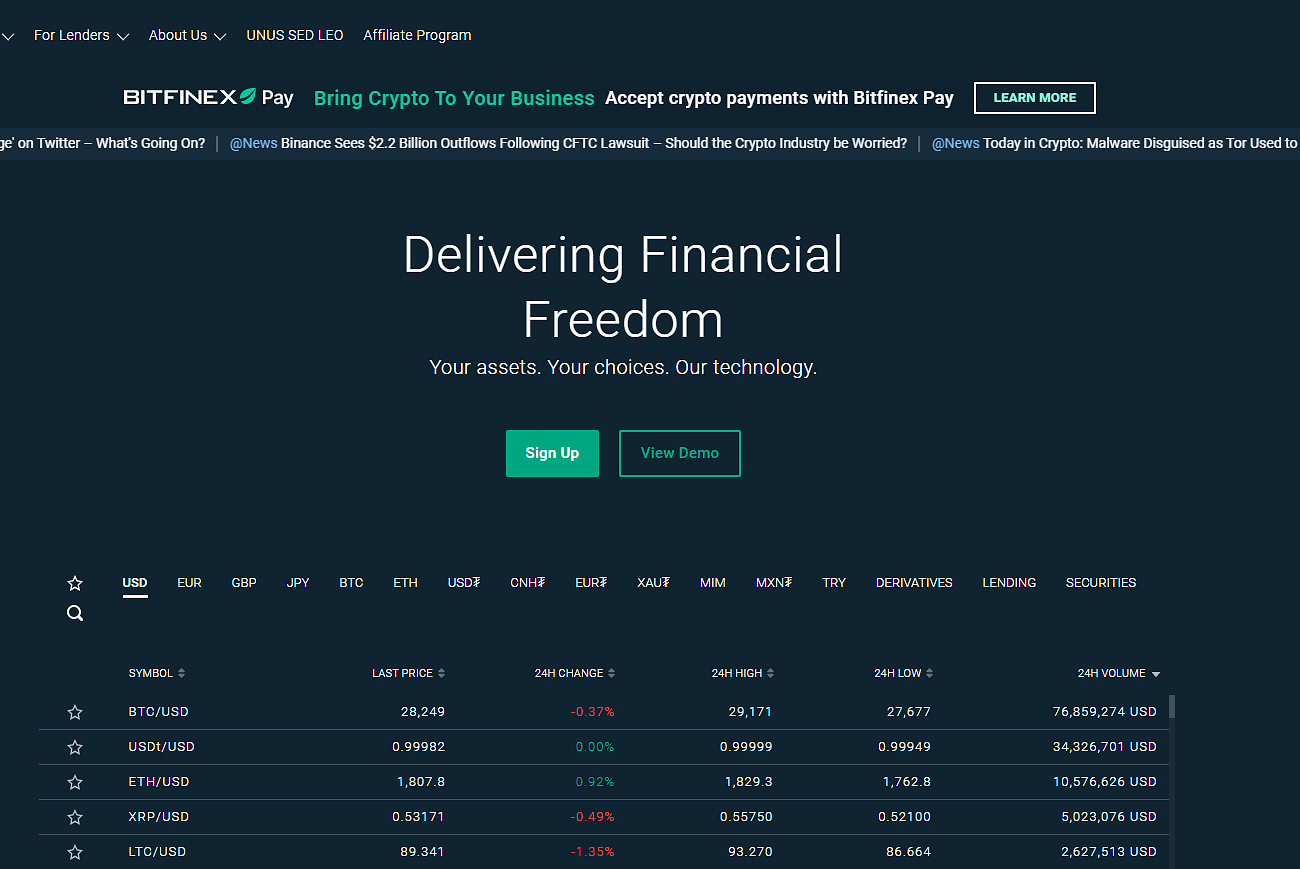Favorite the XRP/USD row star
The width and height of the screenshot is (1300, 869).
[75, 817]
